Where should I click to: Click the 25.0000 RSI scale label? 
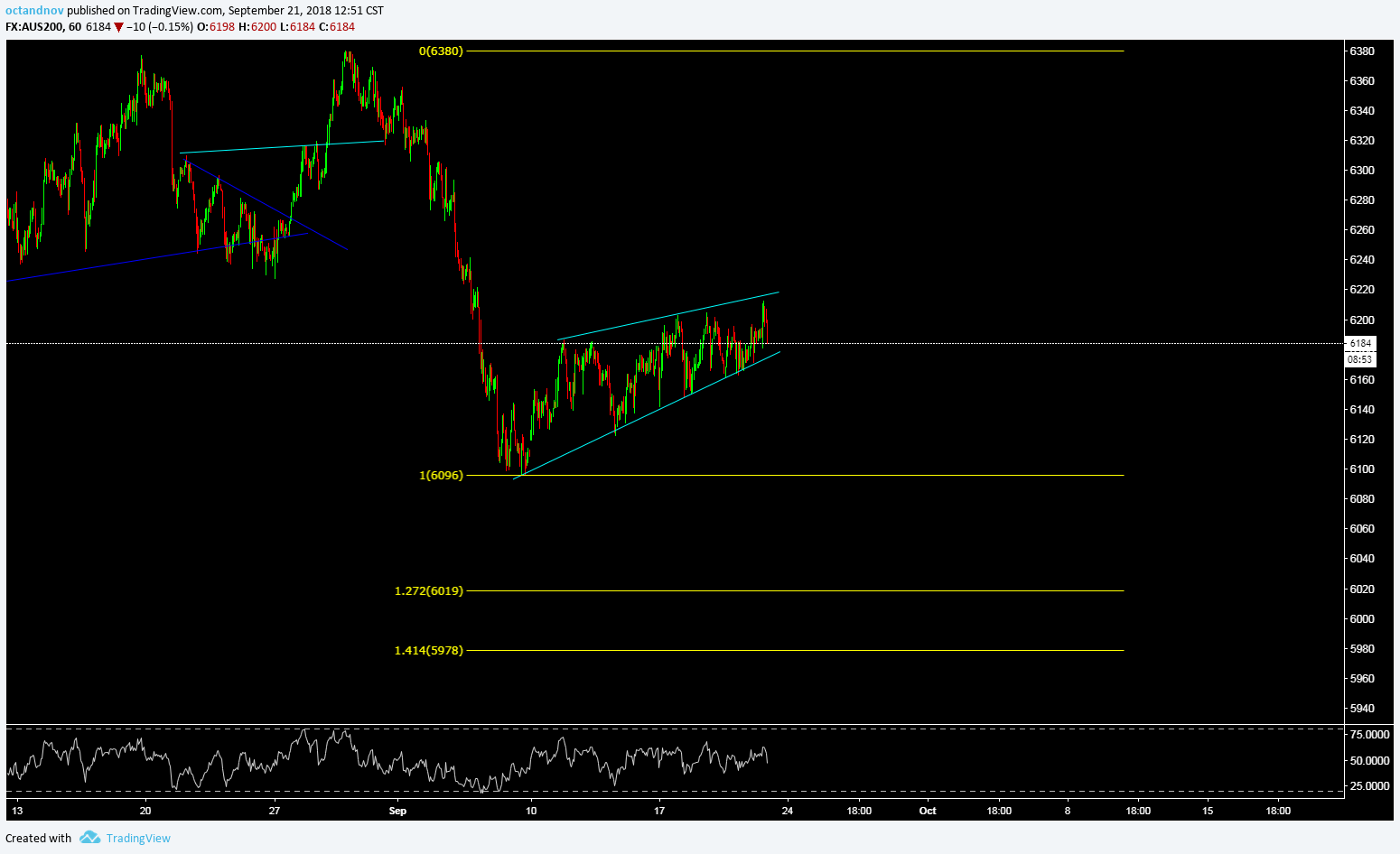(x=1369, y=785)
